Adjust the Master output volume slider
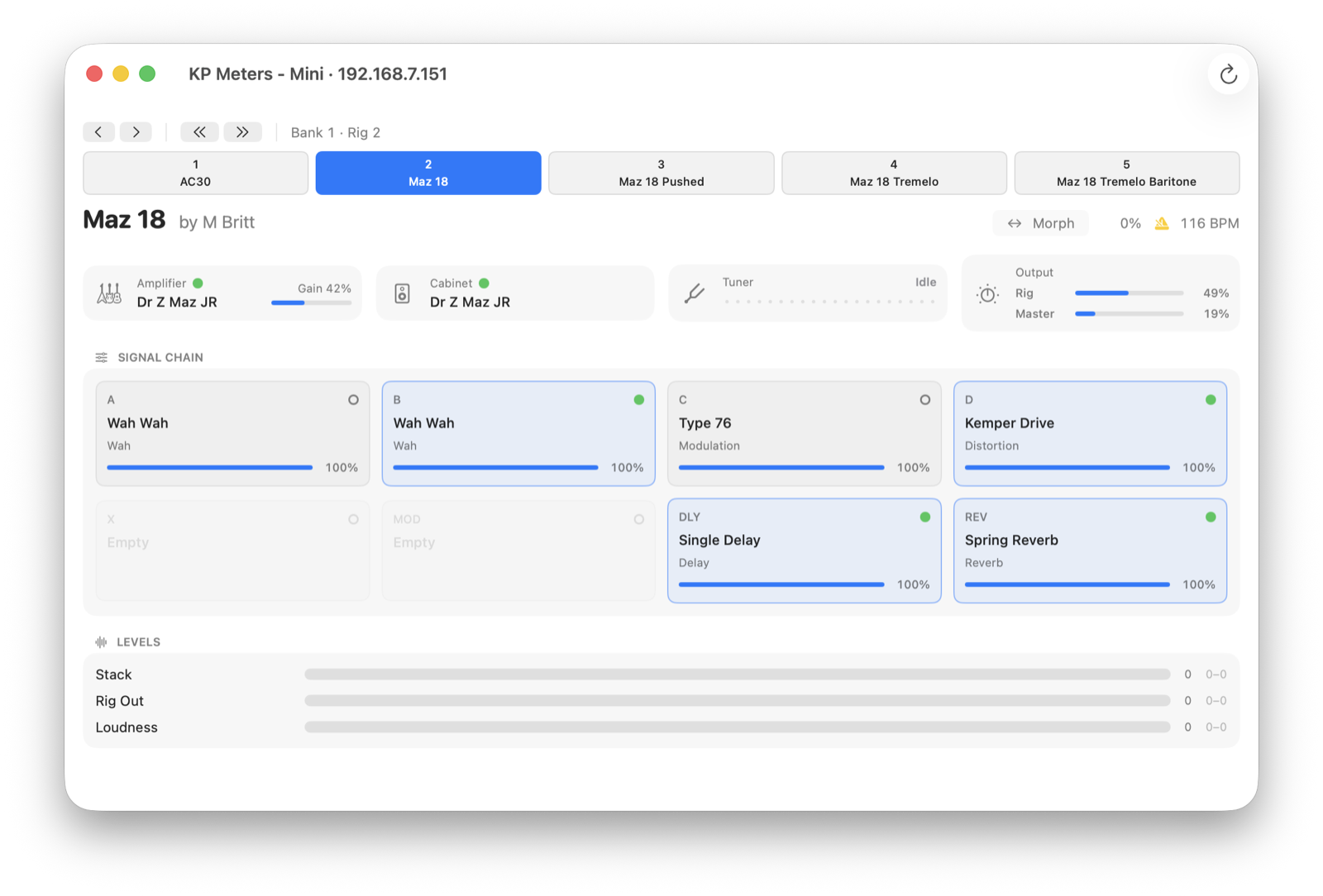Image resolution: width=1323 pixels, height=896 pixels. coord(1130,314)
